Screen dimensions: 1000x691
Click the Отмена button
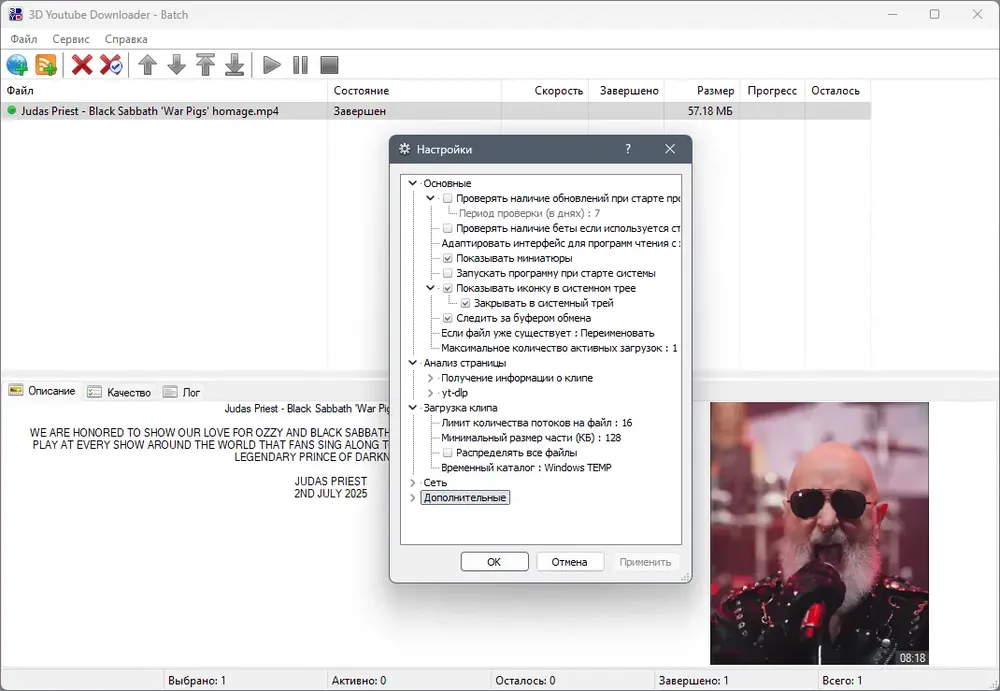coord(570,562)
